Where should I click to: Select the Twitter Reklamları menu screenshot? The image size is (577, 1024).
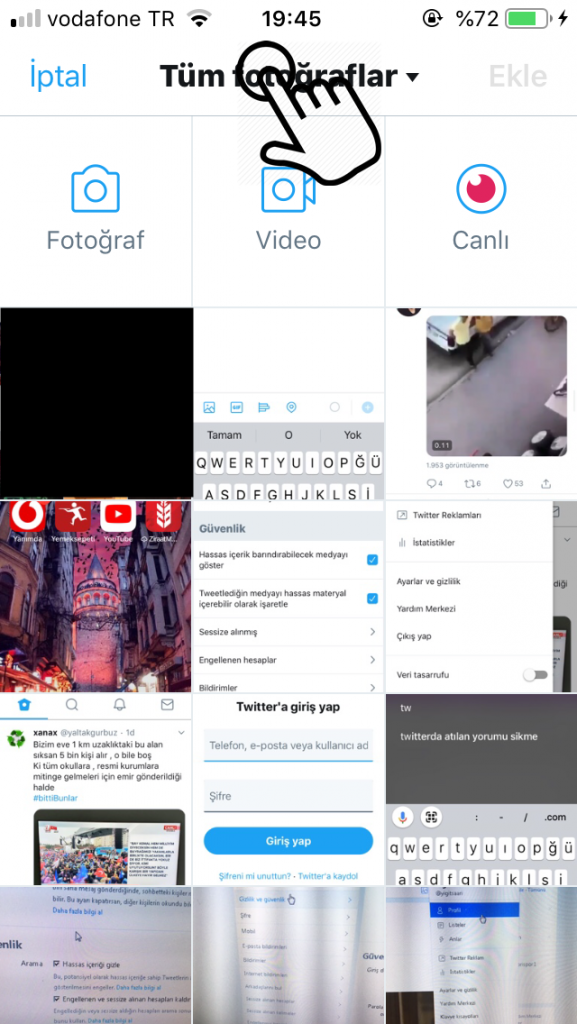[482, 596]
